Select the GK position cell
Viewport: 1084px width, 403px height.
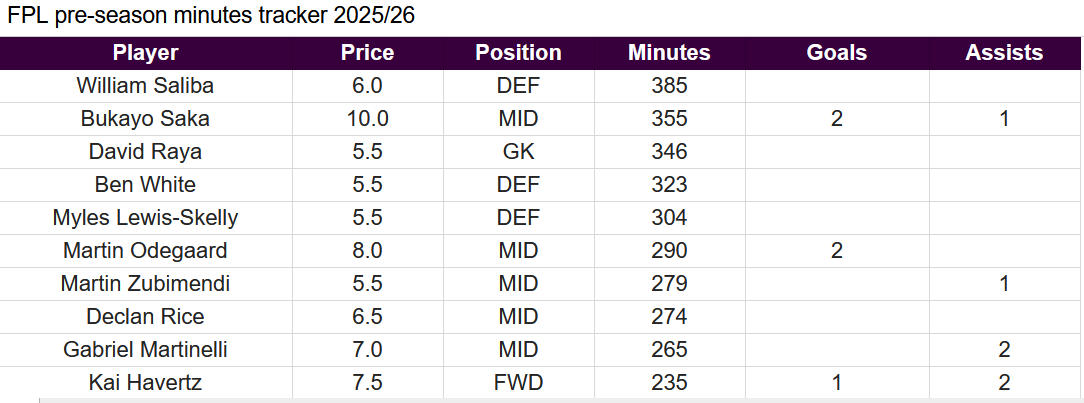(x=518, y=152)
